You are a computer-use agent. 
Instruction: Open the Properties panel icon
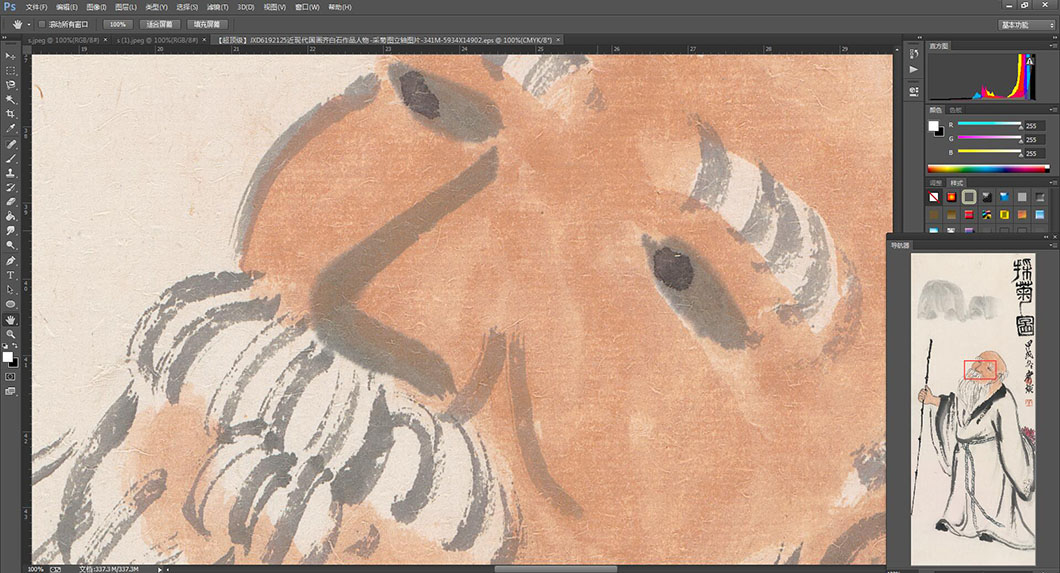click(914, 91)
